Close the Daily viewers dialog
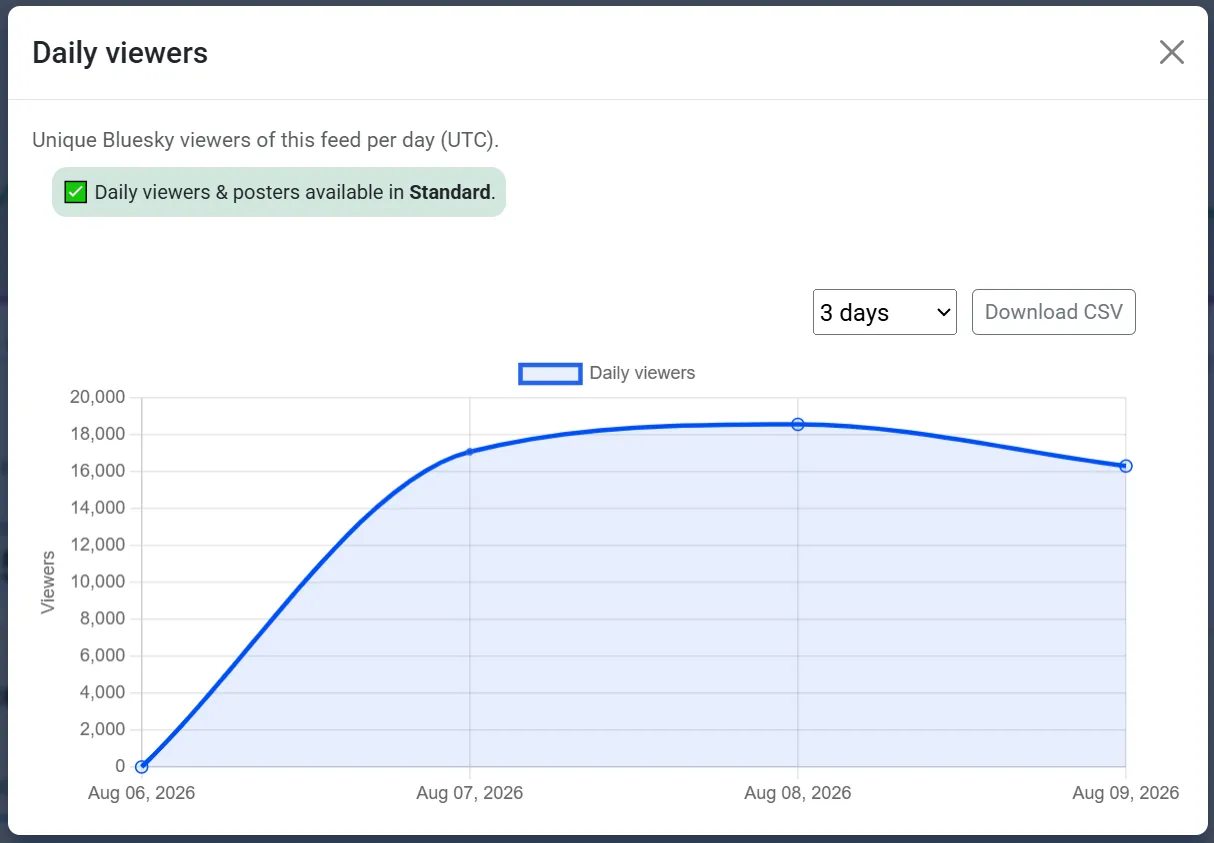Image resolution: width=1214 pixels, height=843 pixels. [1171, 52]
